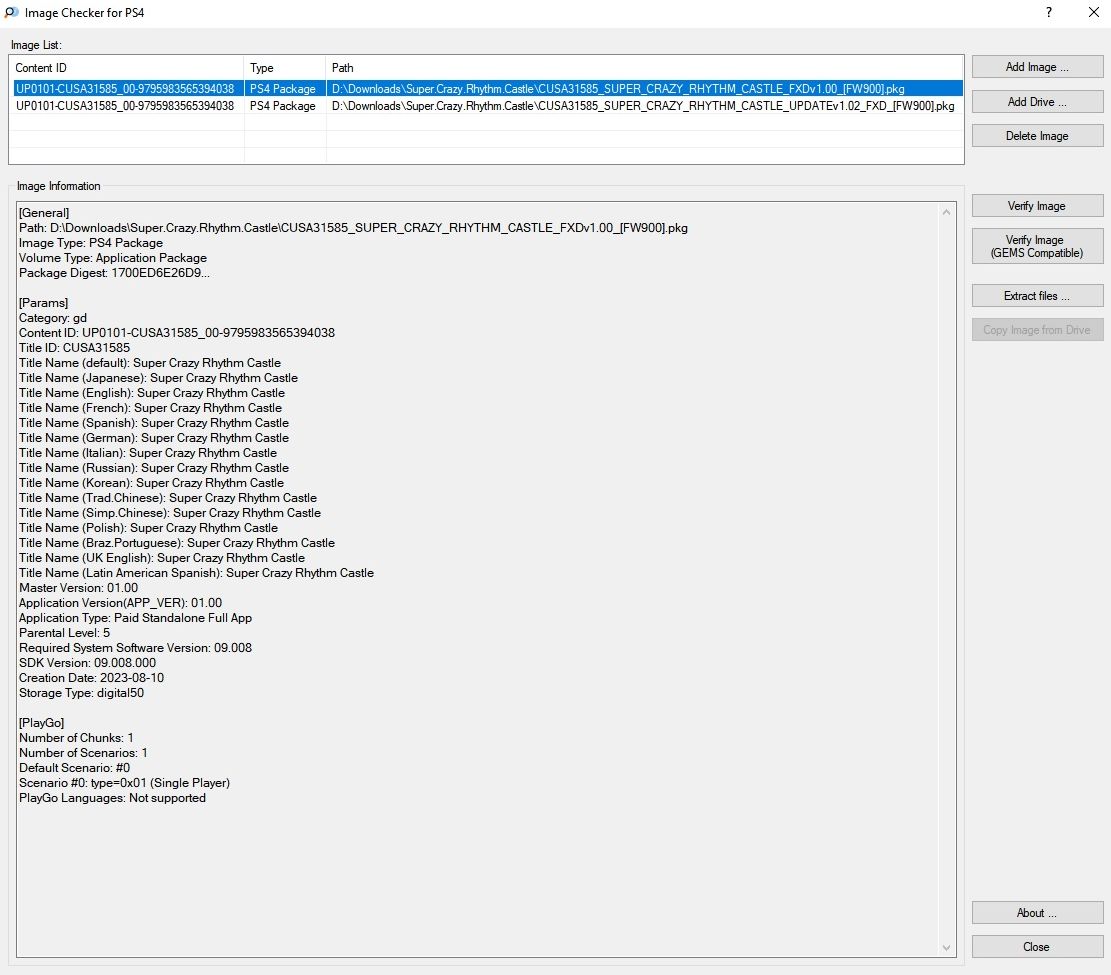Click the Type column header
The height and width of the screenshot is (975, 1111).
tap(285, 68)
